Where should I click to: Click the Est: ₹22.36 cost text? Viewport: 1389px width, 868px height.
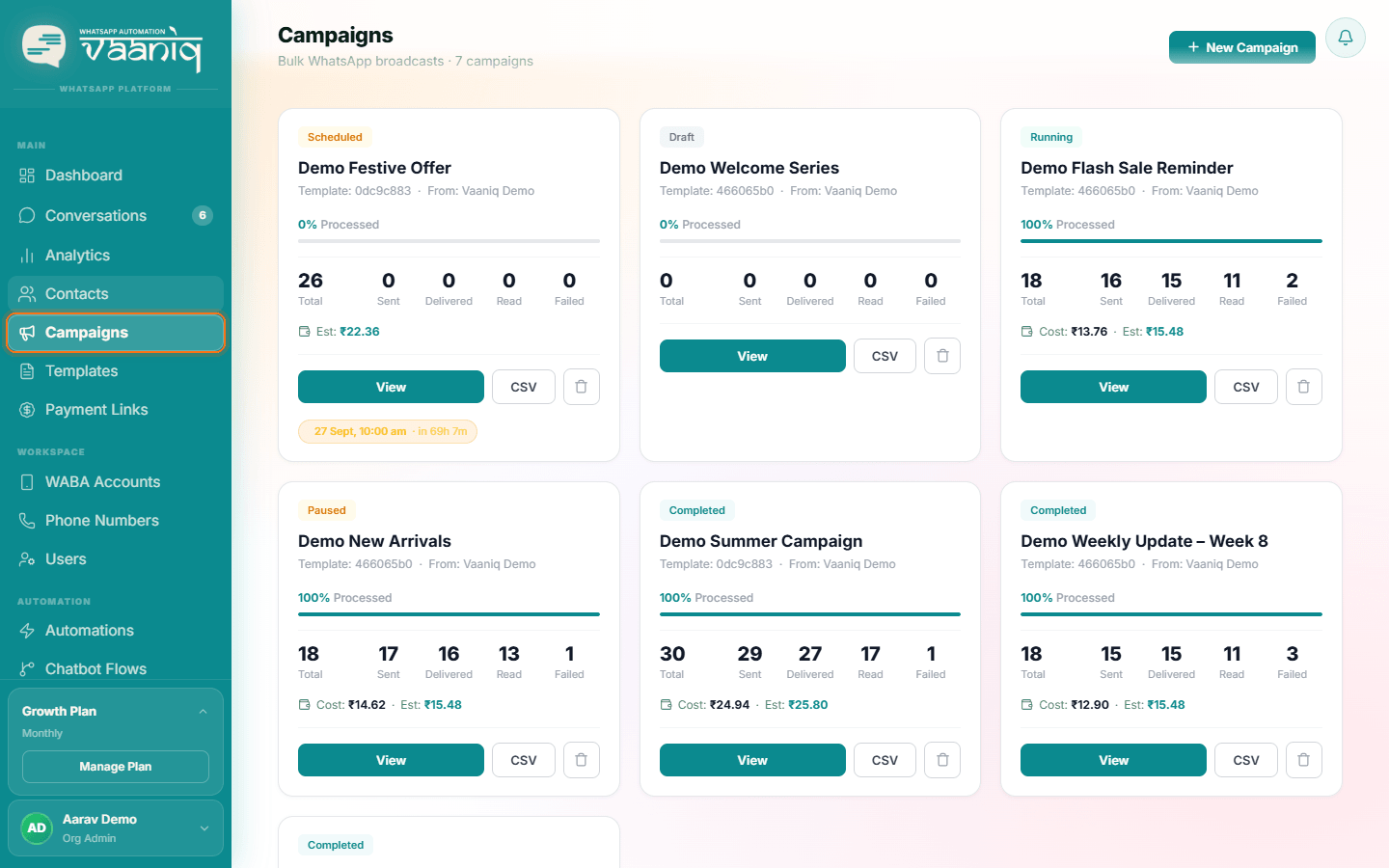coord(347,332)
